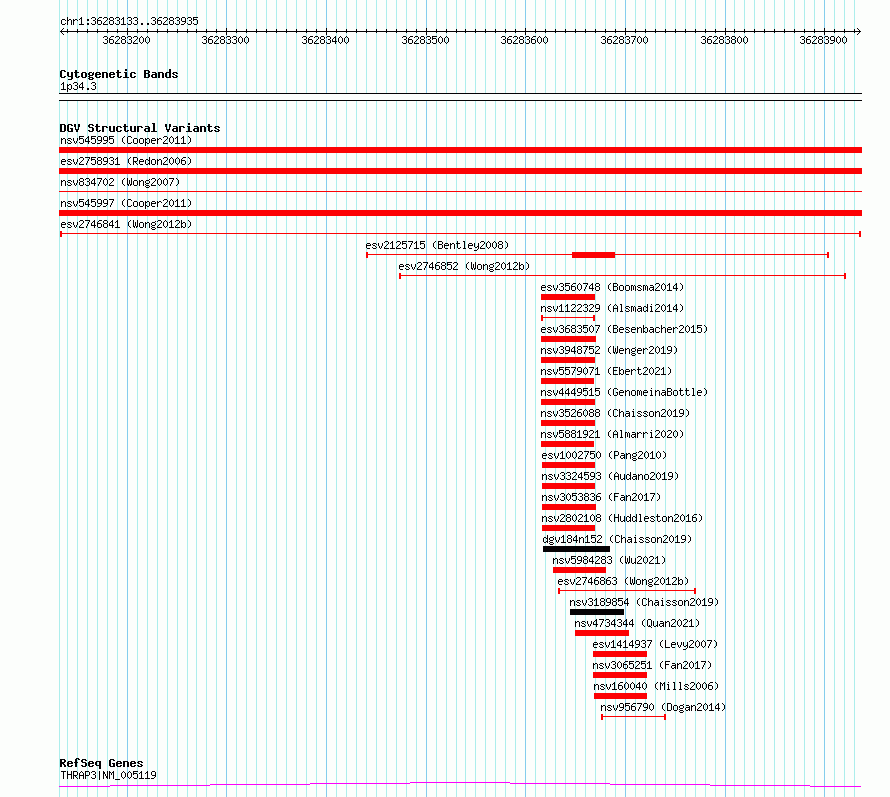Screen dimensions: 890x797
Task: Click the 1p34.3 cytogenetic band label
Action: point(78,86)
